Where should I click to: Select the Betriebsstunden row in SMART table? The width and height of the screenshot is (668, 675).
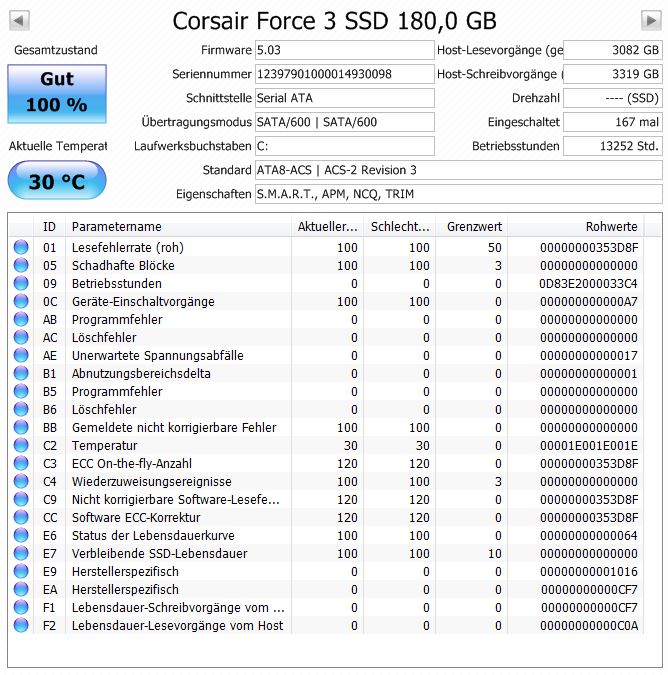(x=326, y=283)
